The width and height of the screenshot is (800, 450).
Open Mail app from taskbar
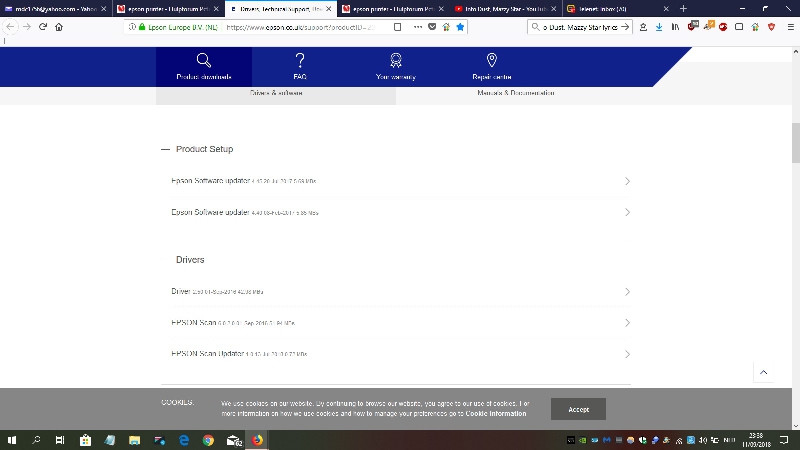coord(233,440)
